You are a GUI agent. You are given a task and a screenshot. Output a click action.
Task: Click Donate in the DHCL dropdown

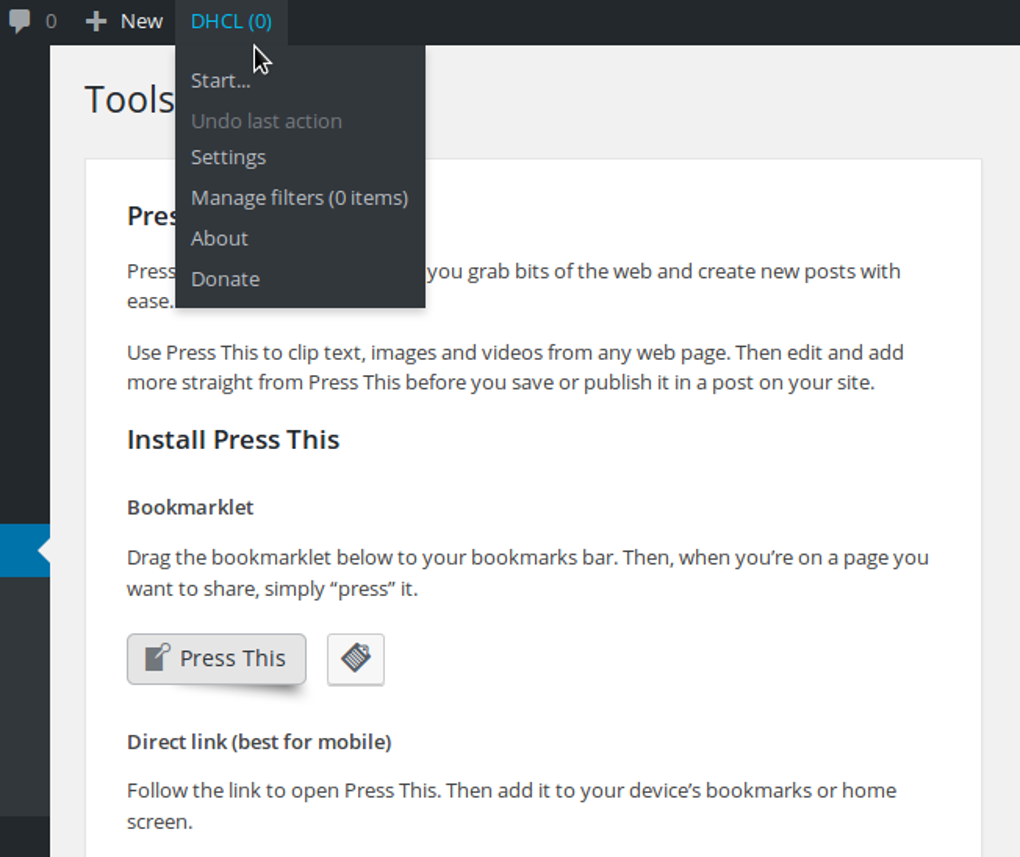pyautogui.click(x=224, y=279)
